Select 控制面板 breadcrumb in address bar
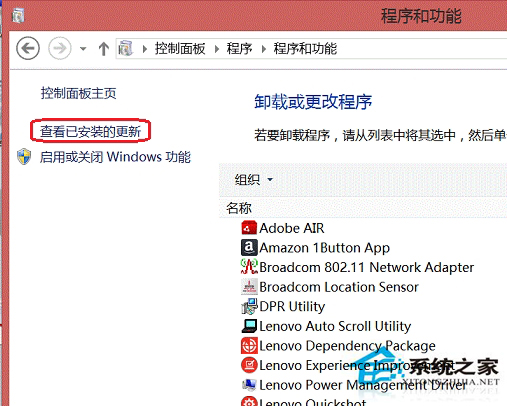This screenshot has width=507, height=406. (x=180, y=49)
